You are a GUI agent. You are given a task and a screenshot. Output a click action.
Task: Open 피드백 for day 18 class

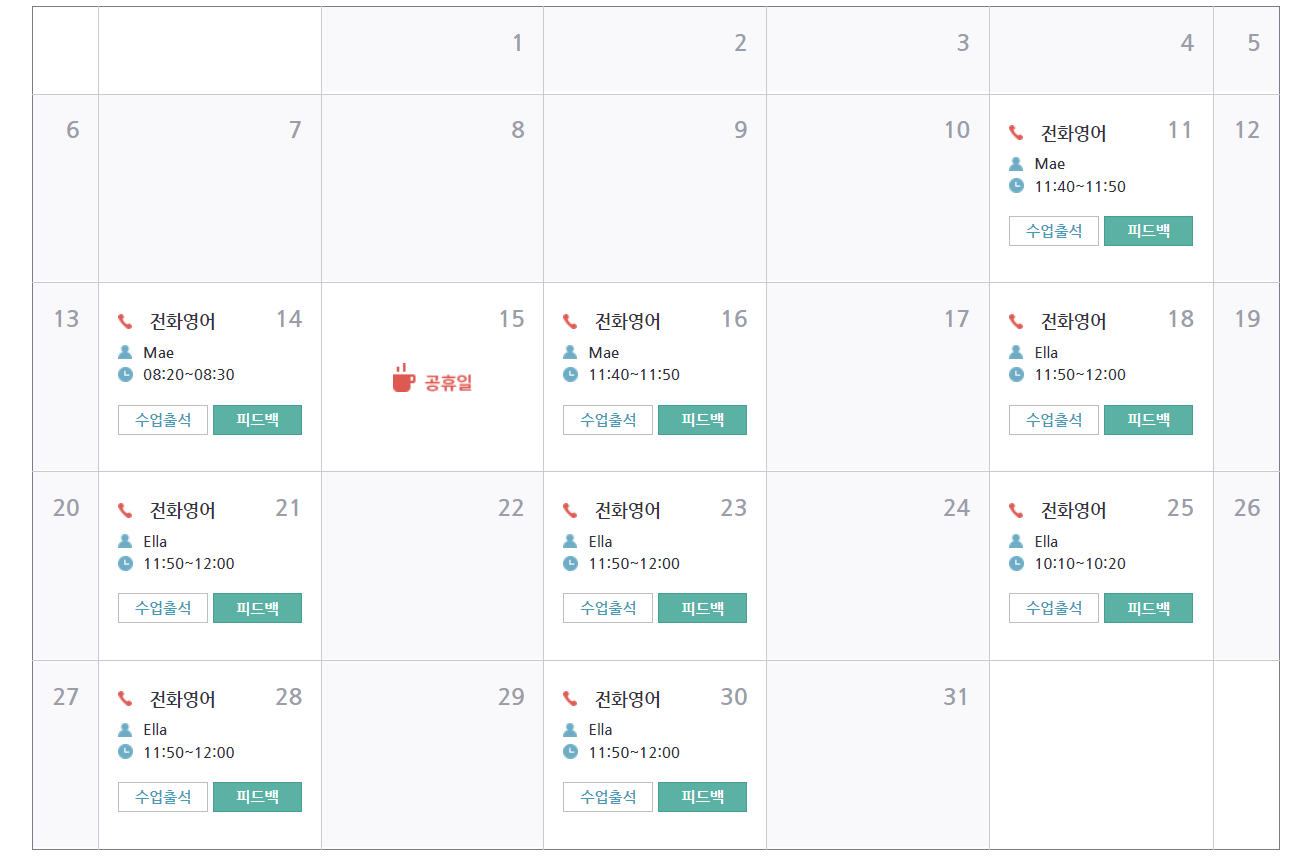[1148, 420]
